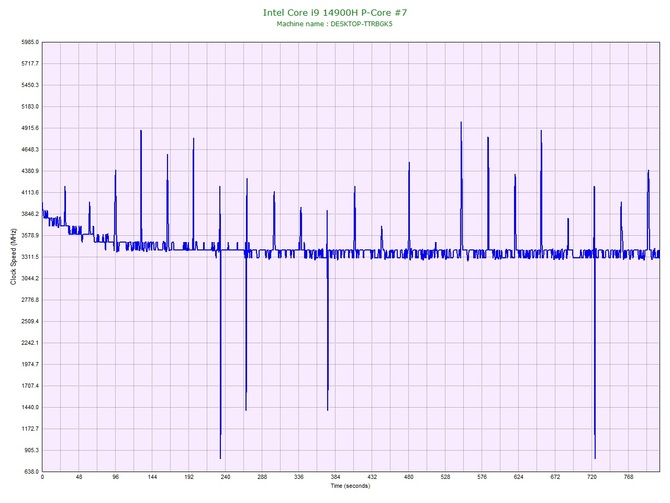670x503 pixels.
Task: Click the y-axis value 5717.7
Action: coord(30,64)
